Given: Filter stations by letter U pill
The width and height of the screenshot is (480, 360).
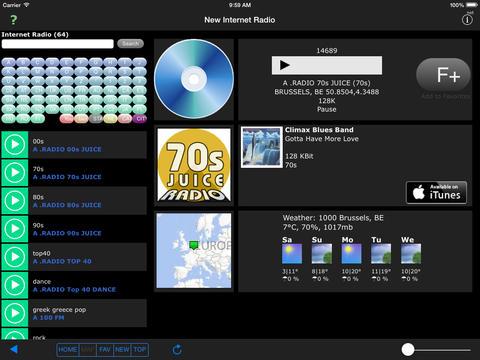Looking at the screenshot, I should pyautogui.click(x=9, y=81).
